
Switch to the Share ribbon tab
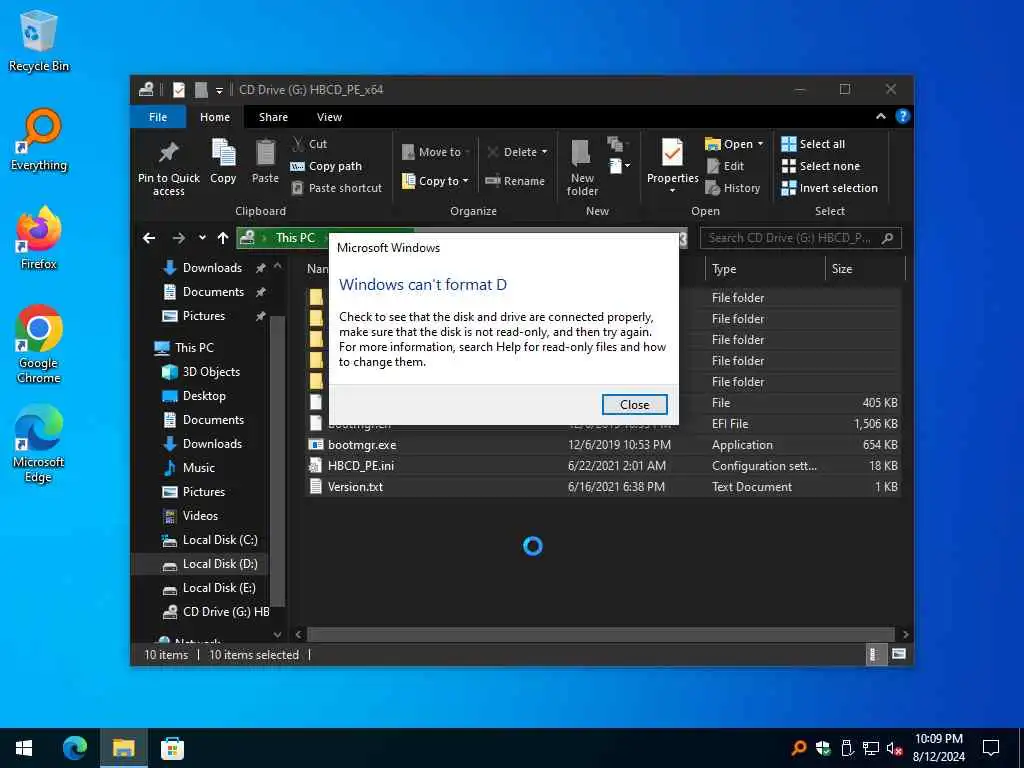pyautogui.click(x=273, y=117)
